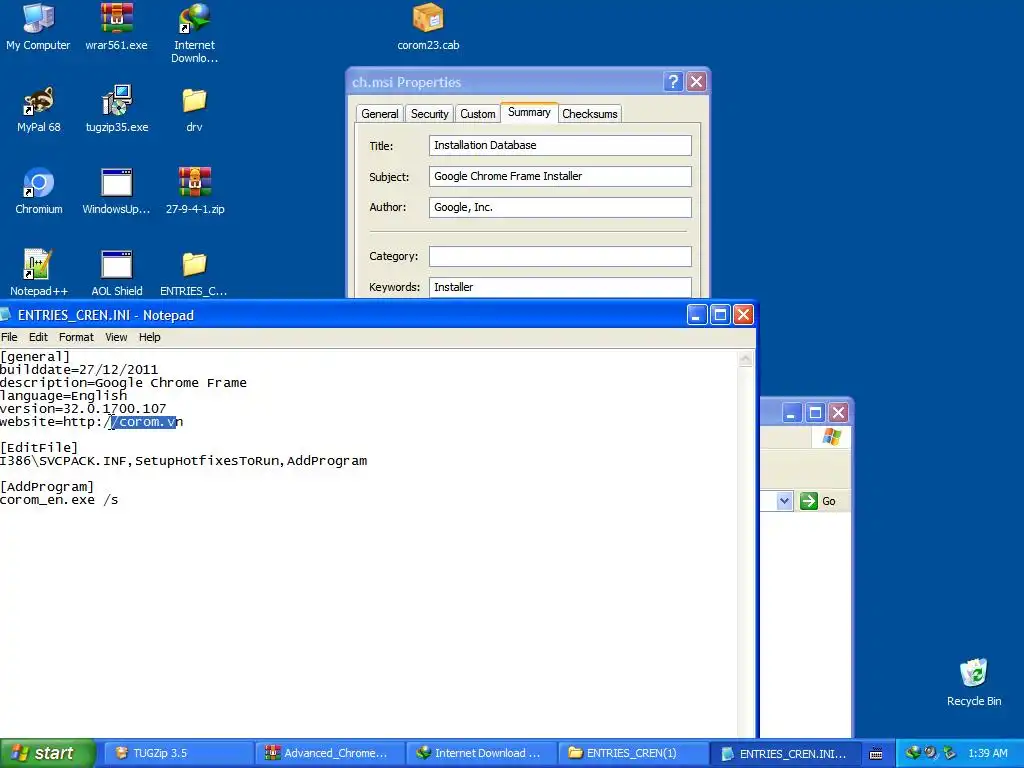This screenshot has height=768, width=1024.
Task: Open Notepad View menu
Action: 116,337
